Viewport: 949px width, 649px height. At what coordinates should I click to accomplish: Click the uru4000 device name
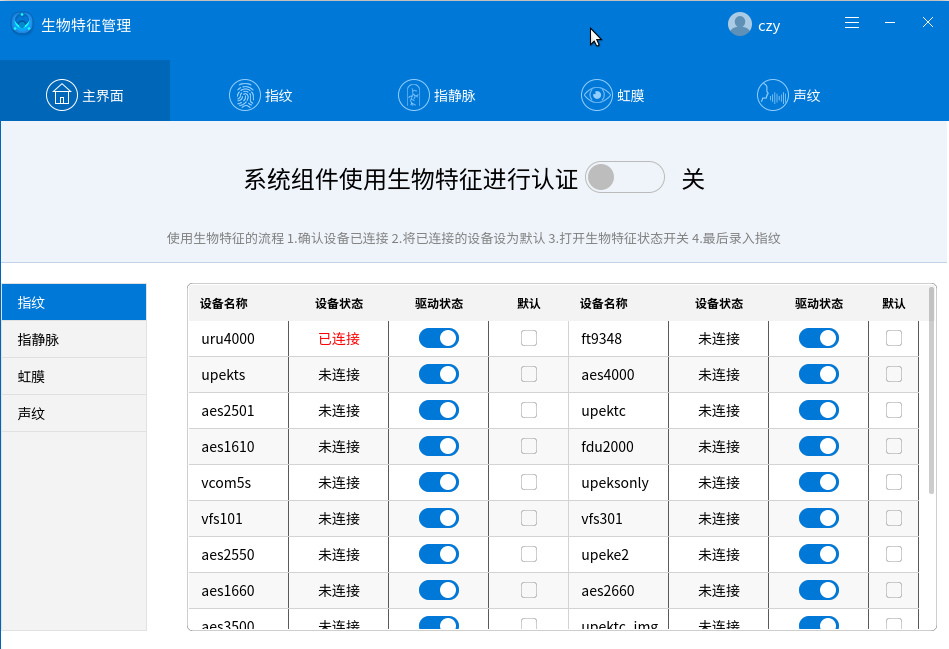[228, 338]
